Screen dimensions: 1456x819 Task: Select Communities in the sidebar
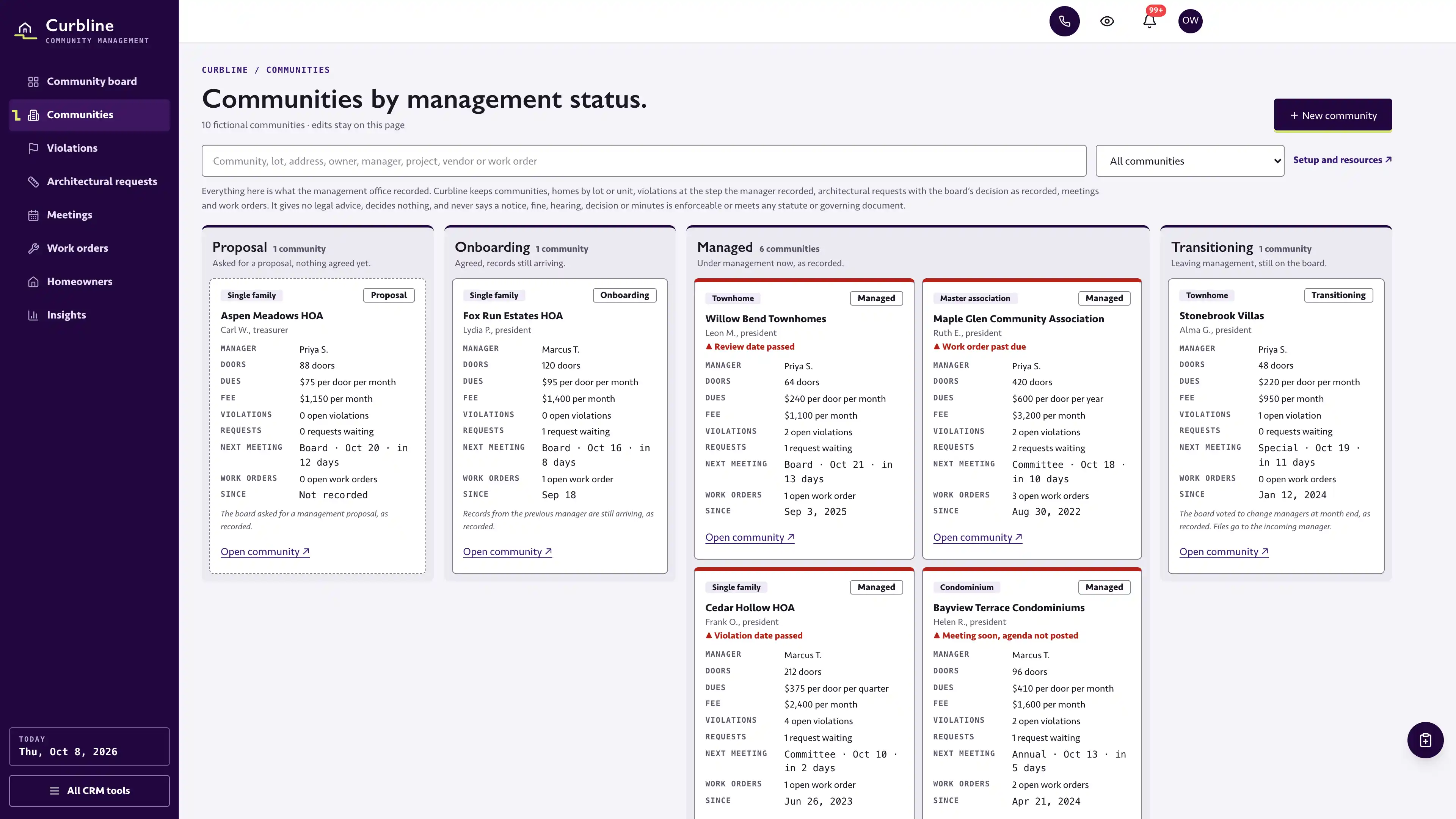(x=90, y=115)
